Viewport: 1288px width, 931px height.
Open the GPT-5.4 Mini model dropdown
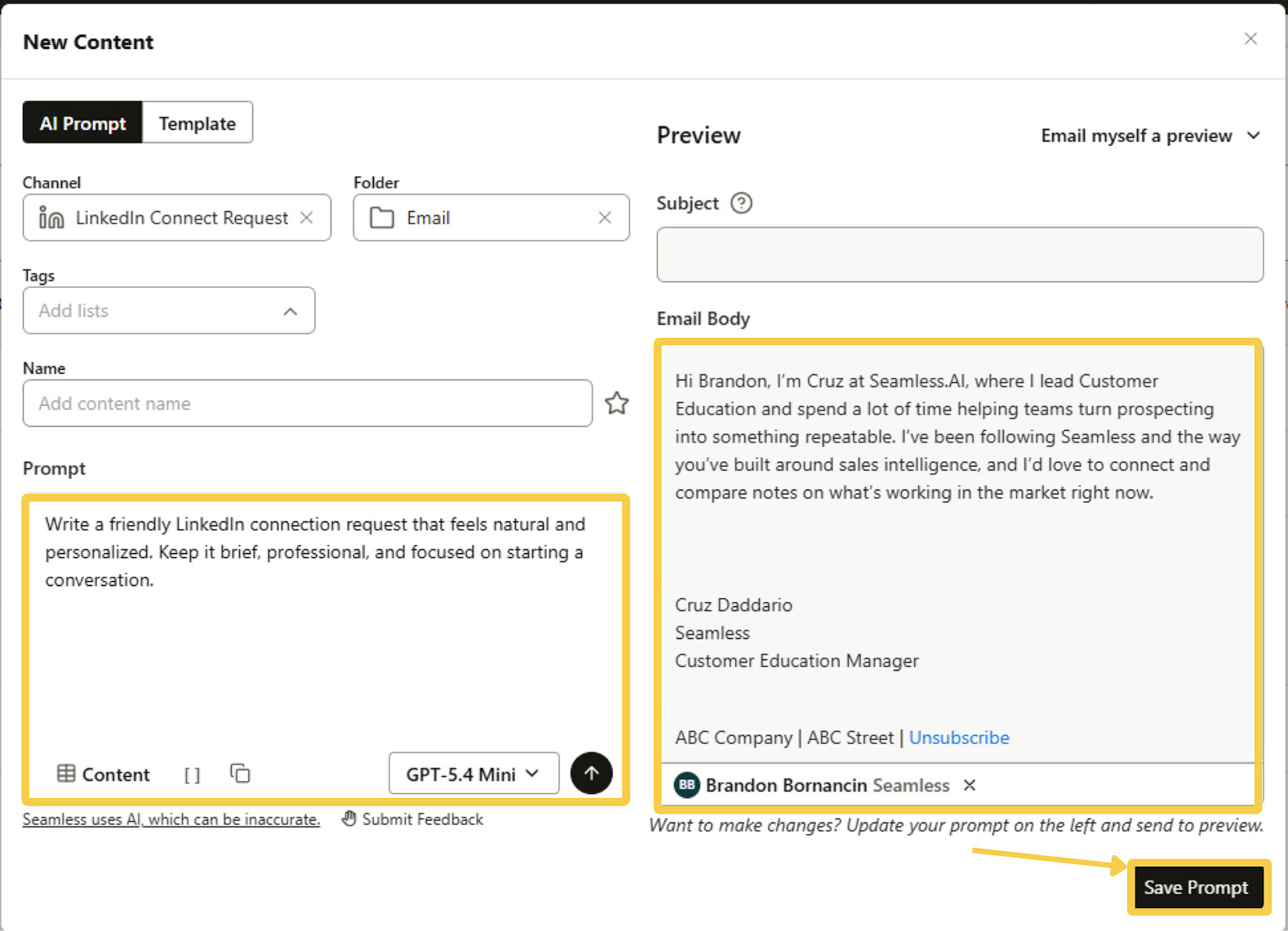point(474,774)
